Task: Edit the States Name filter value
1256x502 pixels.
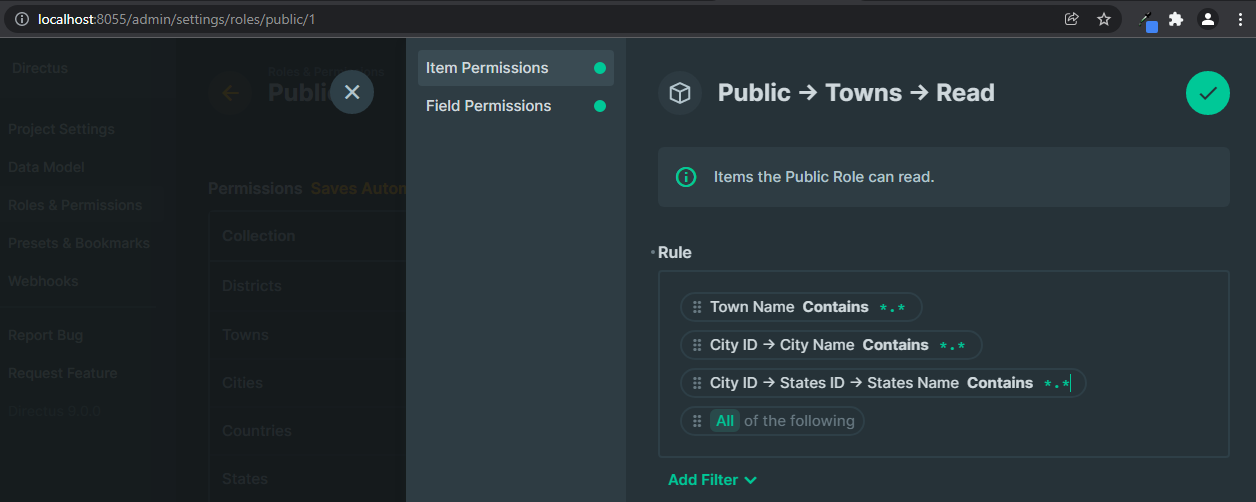Action: click(x=1057, y=384)
